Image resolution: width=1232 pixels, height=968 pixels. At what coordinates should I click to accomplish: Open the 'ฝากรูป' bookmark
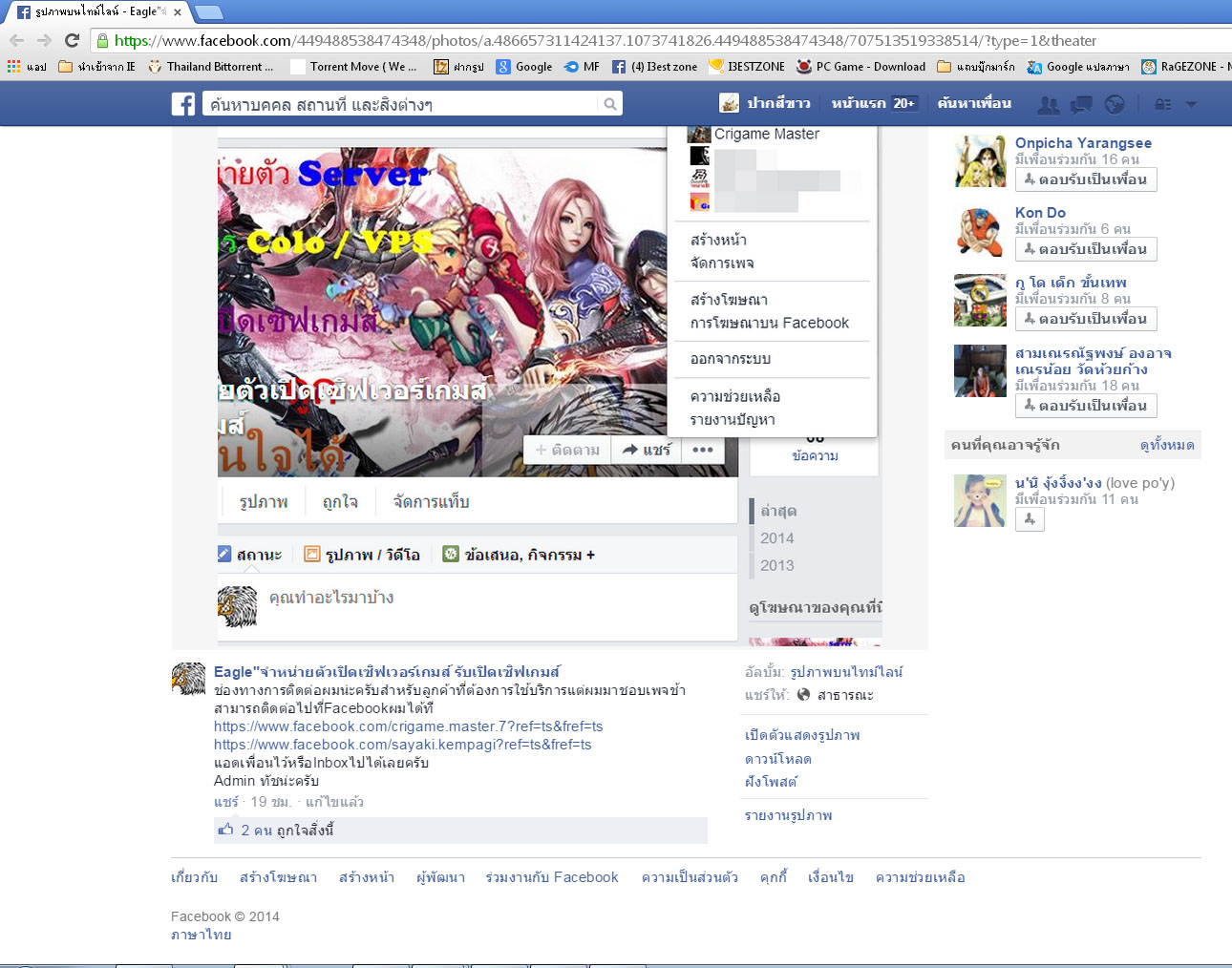[x=458, y=67]
